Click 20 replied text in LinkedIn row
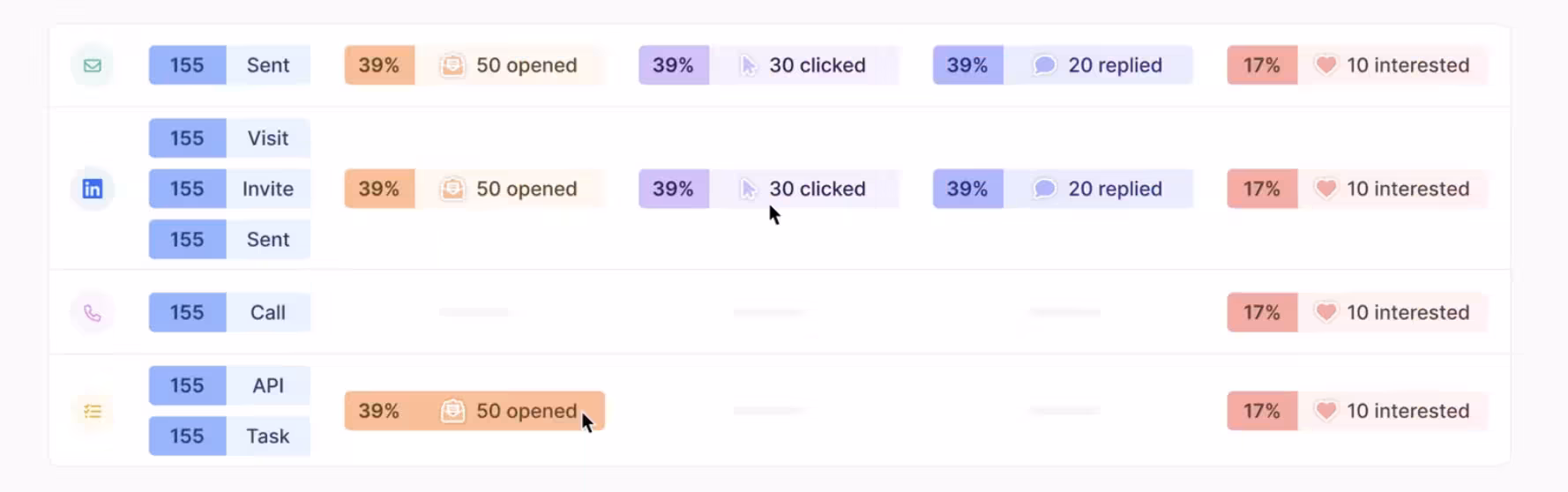 point(1115,189)
